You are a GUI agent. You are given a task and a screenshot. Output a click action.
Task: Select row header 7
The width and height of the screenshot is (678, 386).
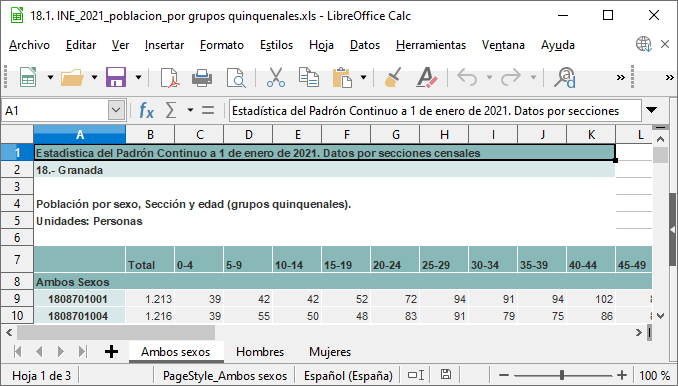coord(17,259)
